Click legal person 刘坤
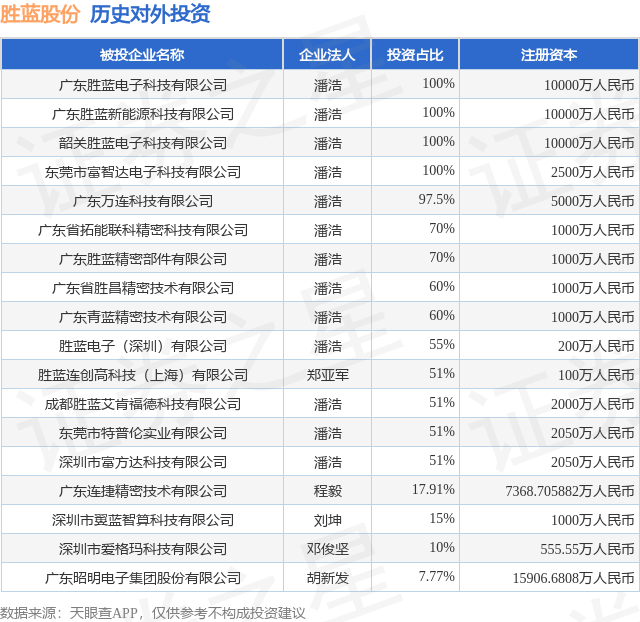The height and width of the screenshot is (622, 640). click(x=327, y=520)
